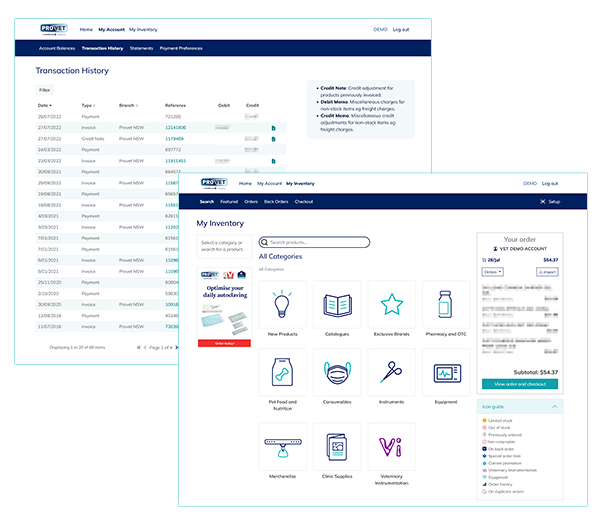The image size is (600, 525).
Task: Switch to the Statements tab
Action: [x=141, y=48]
